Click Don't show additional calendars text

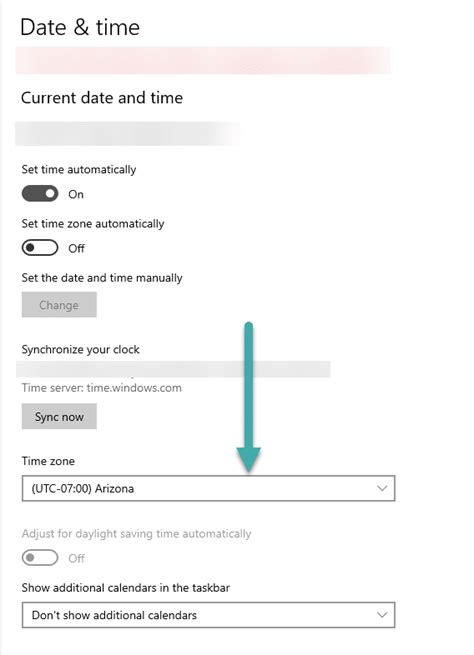[114, 615]
